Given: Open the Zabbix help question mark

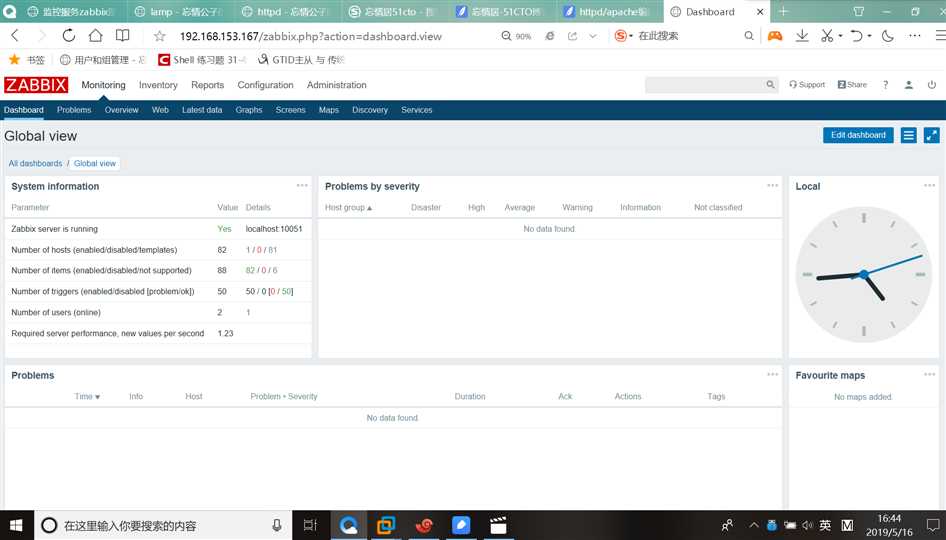Looking at the screenshot, I should (x=886, y=85).
